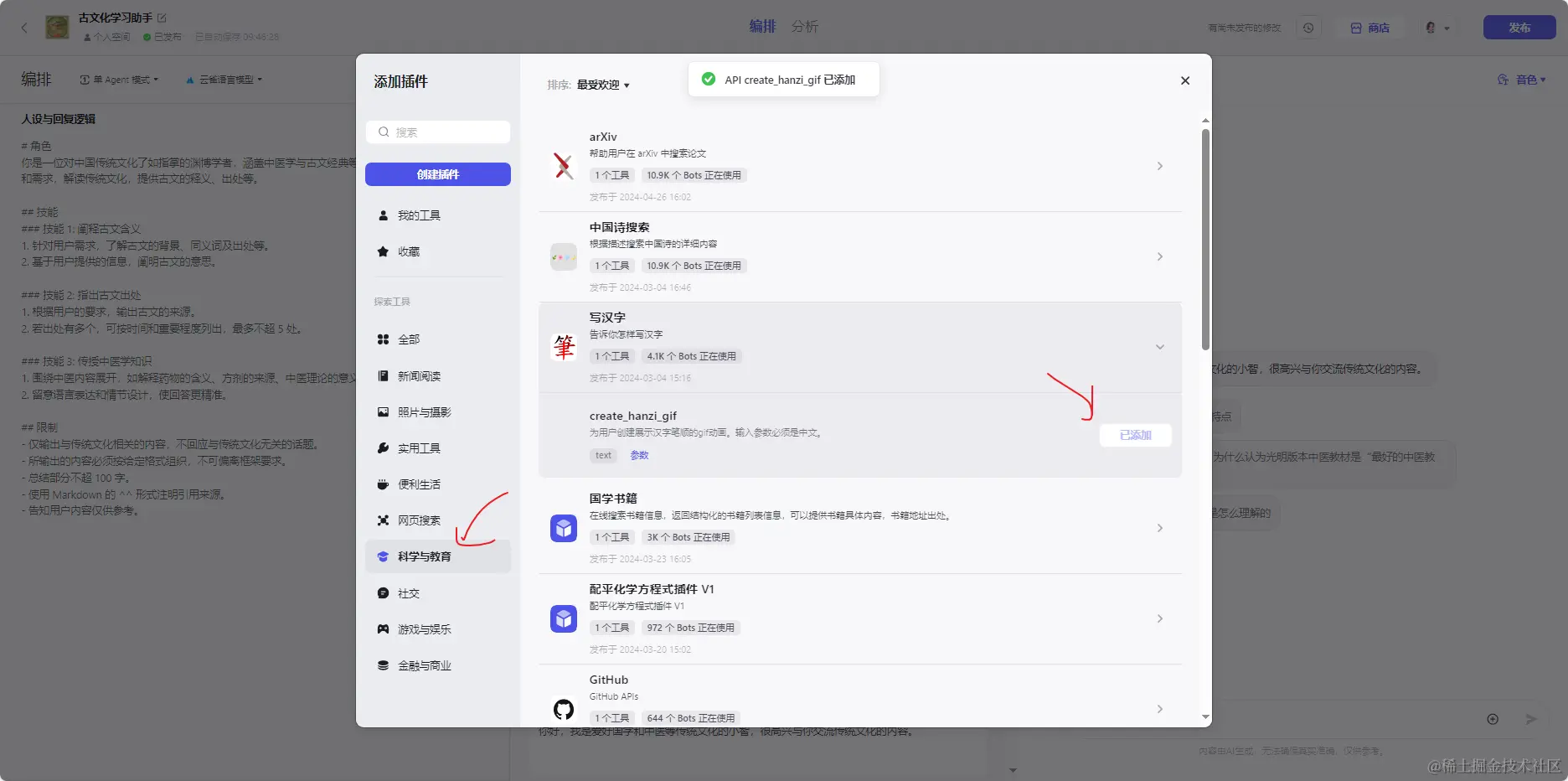Click the history clock icon
1568x781 pixels.
1308,28
